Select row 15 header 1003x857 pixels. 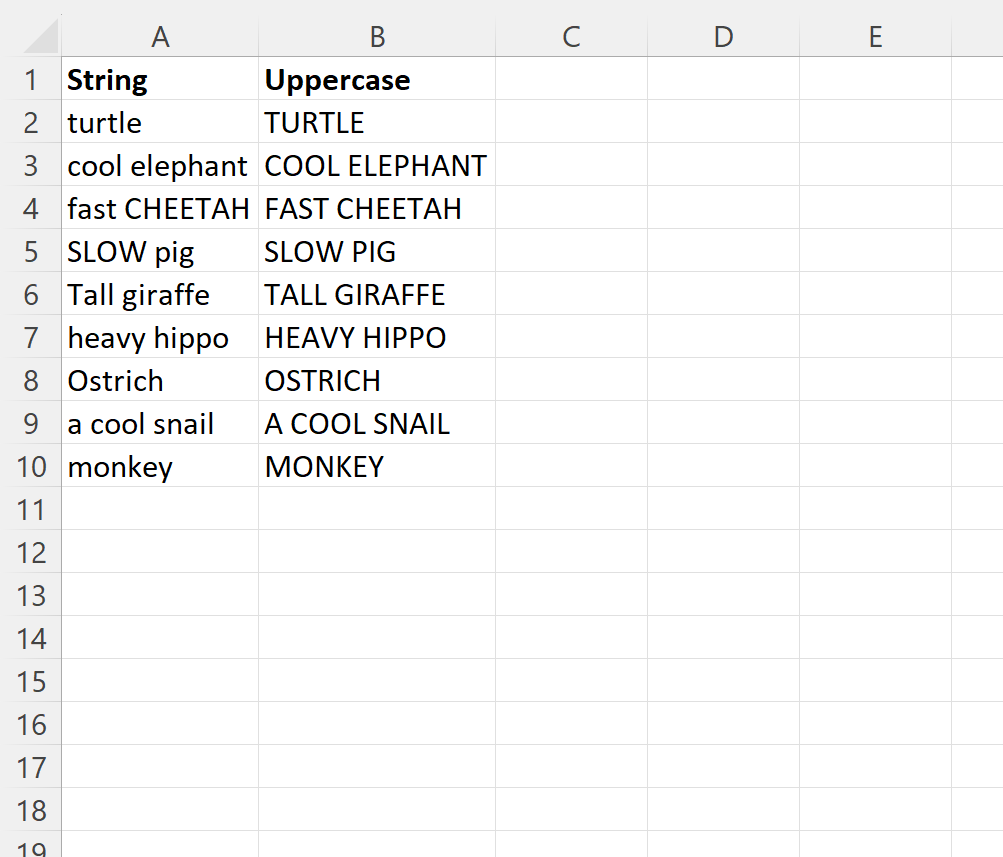pyautogui.click(x=31, y=680)
